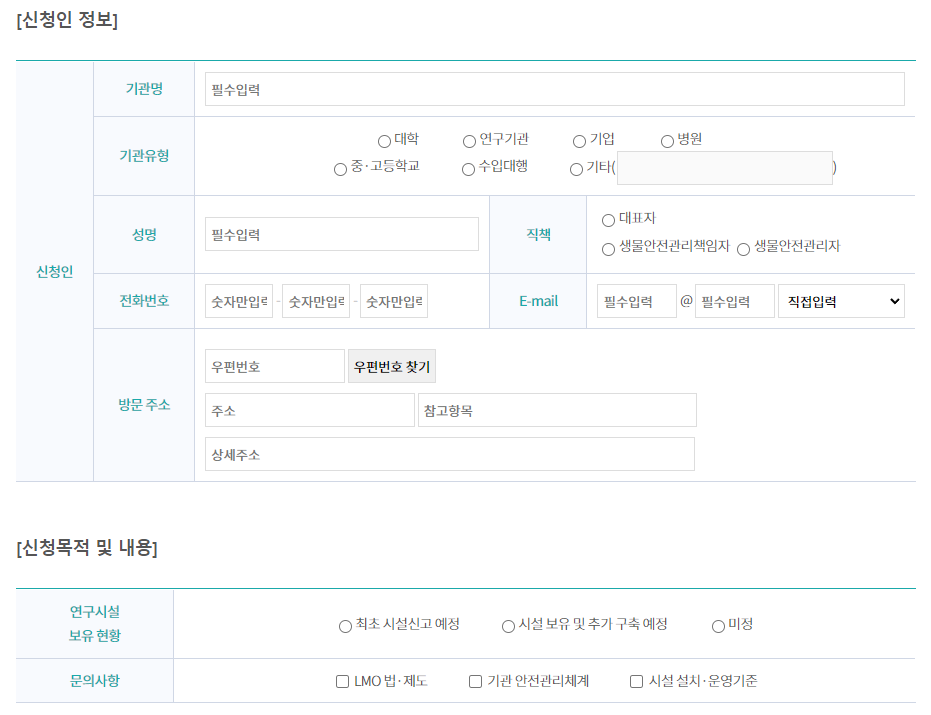Viewport: 931px width, 715px height.
Task: Click the last 전화번호 number field
Action: pos(394,301)
